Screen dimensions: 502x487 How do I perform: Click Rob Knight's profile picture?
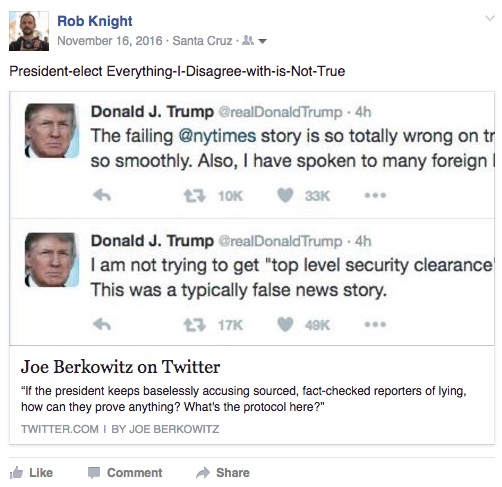(29, 31)
